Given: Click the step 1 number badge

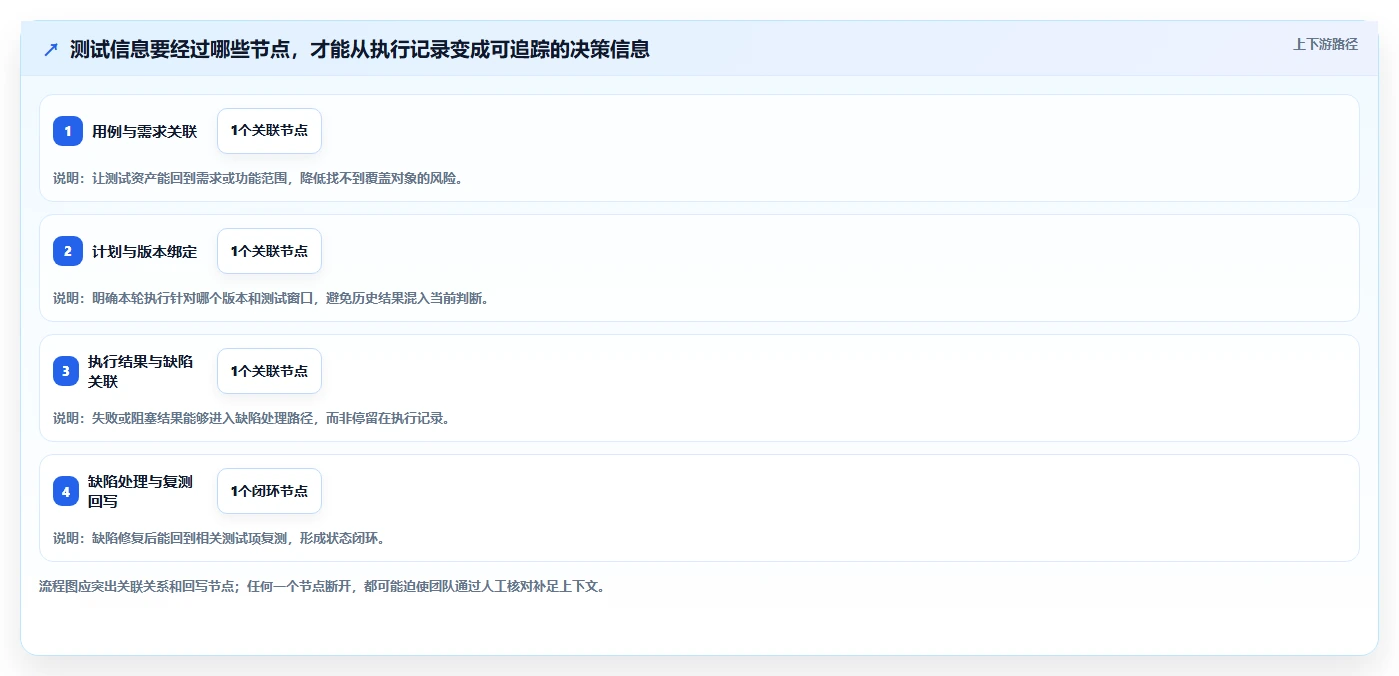Looking at the screenshot, I should coord(68,131).
